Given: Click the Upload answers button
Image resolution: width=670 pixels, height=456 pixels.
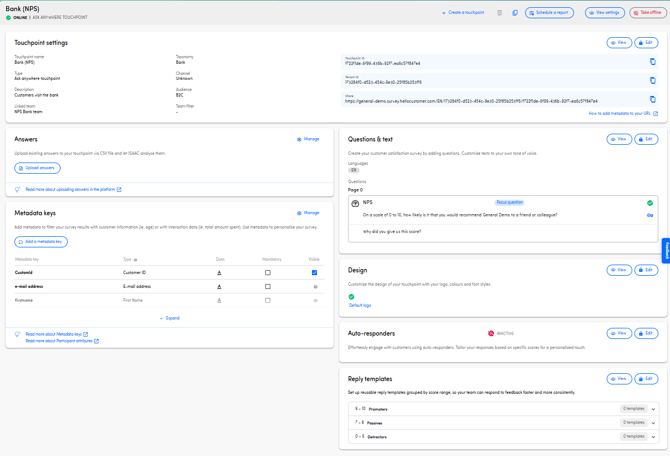Looking at the screenshot, I should [37, 168].
